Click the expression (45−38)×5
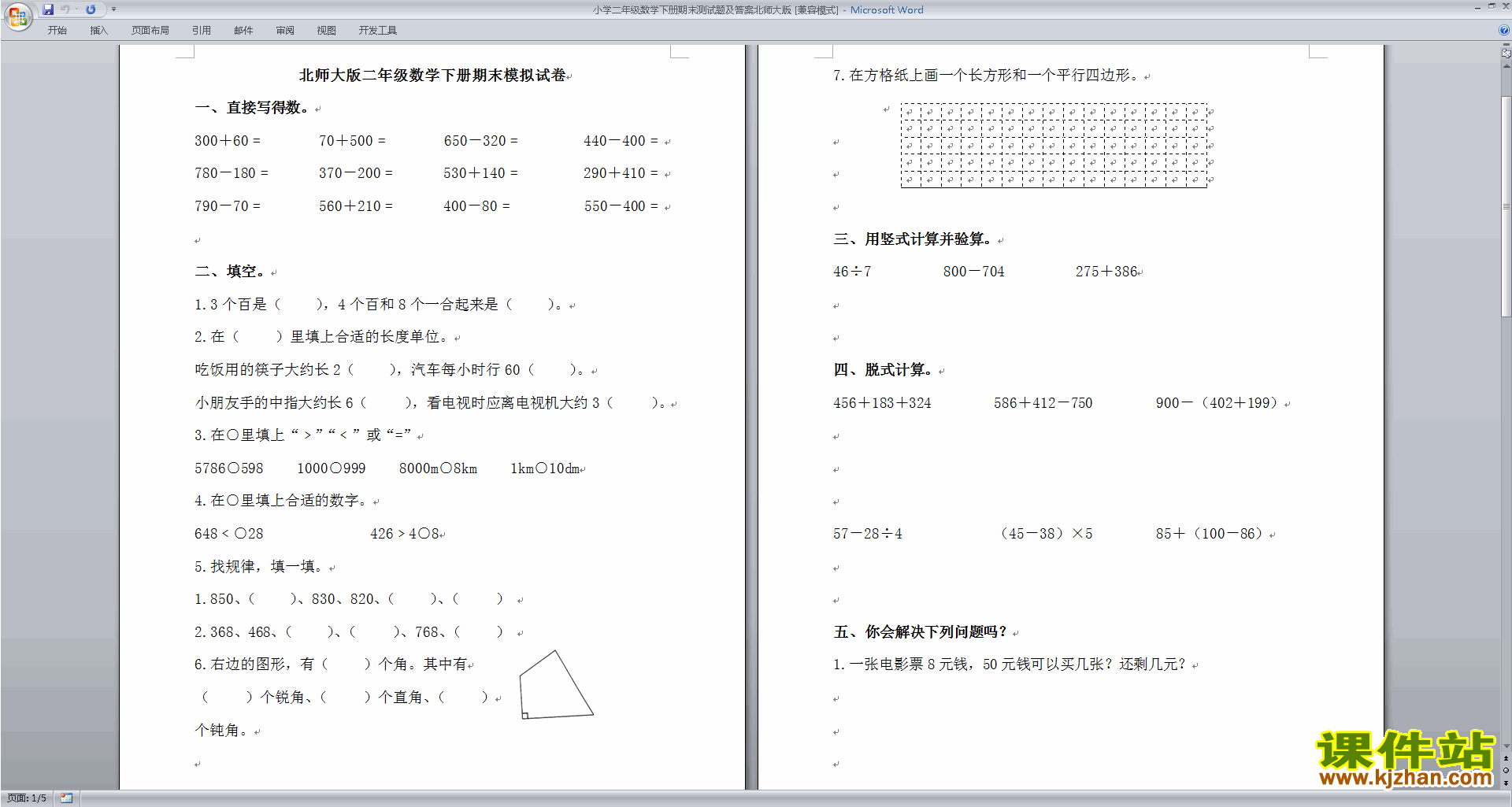The image size is (1512, 807). pos(1044,534)
